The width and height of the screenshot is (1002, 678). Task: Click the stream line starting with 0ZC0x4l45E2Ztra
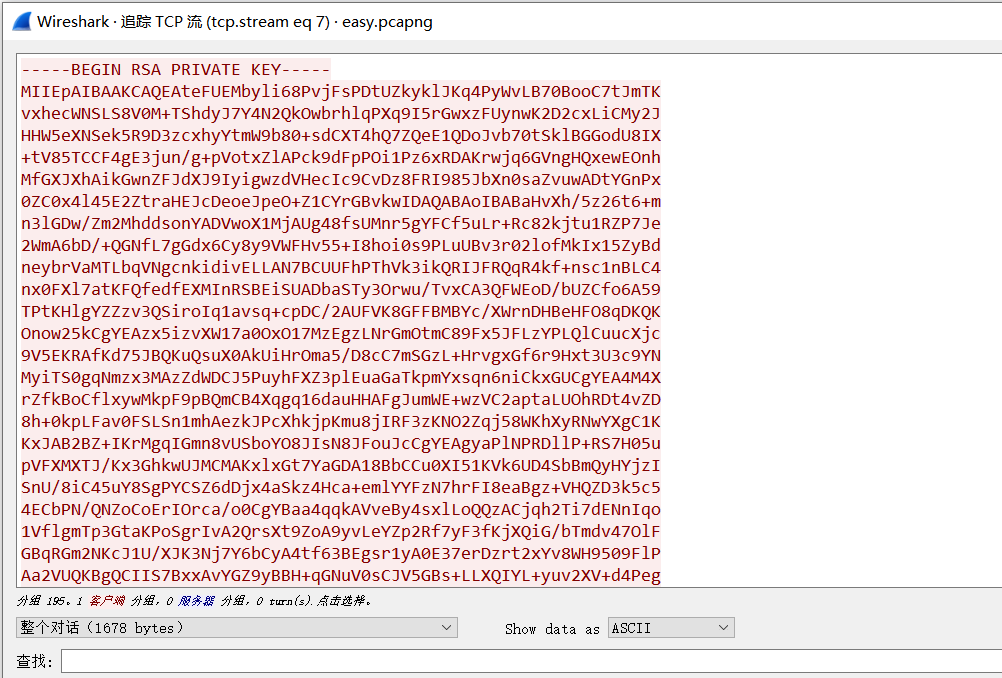(340, 202)
